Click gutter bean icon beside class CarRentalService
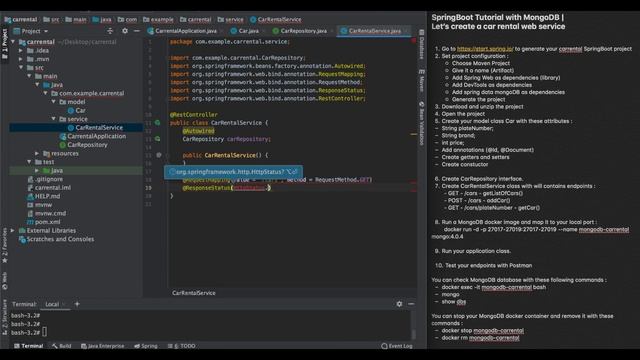This screenshot has height=360, width=640. [x=158, y=122]
